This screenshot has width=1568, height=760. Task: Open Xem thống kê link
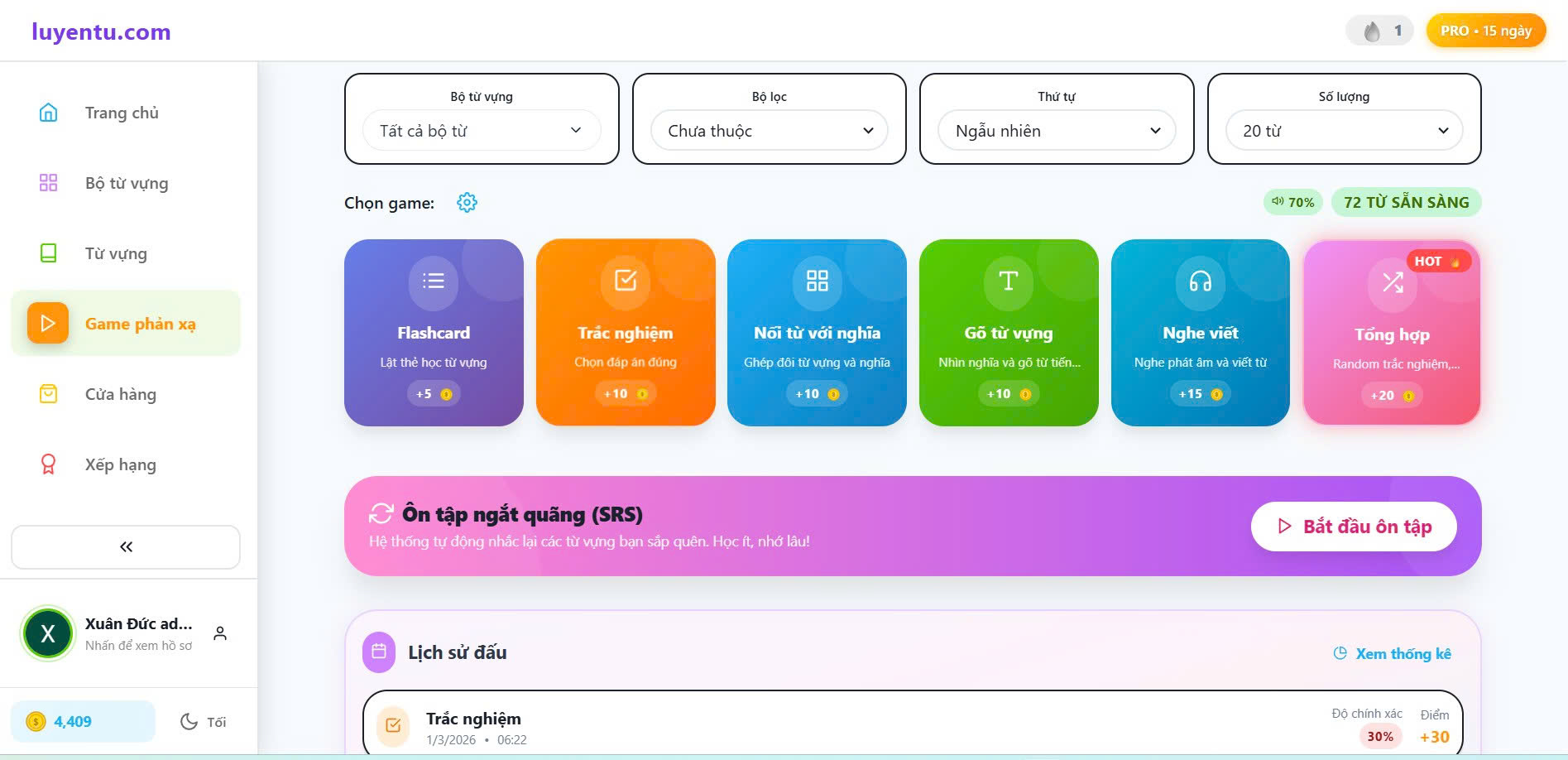1393,654
